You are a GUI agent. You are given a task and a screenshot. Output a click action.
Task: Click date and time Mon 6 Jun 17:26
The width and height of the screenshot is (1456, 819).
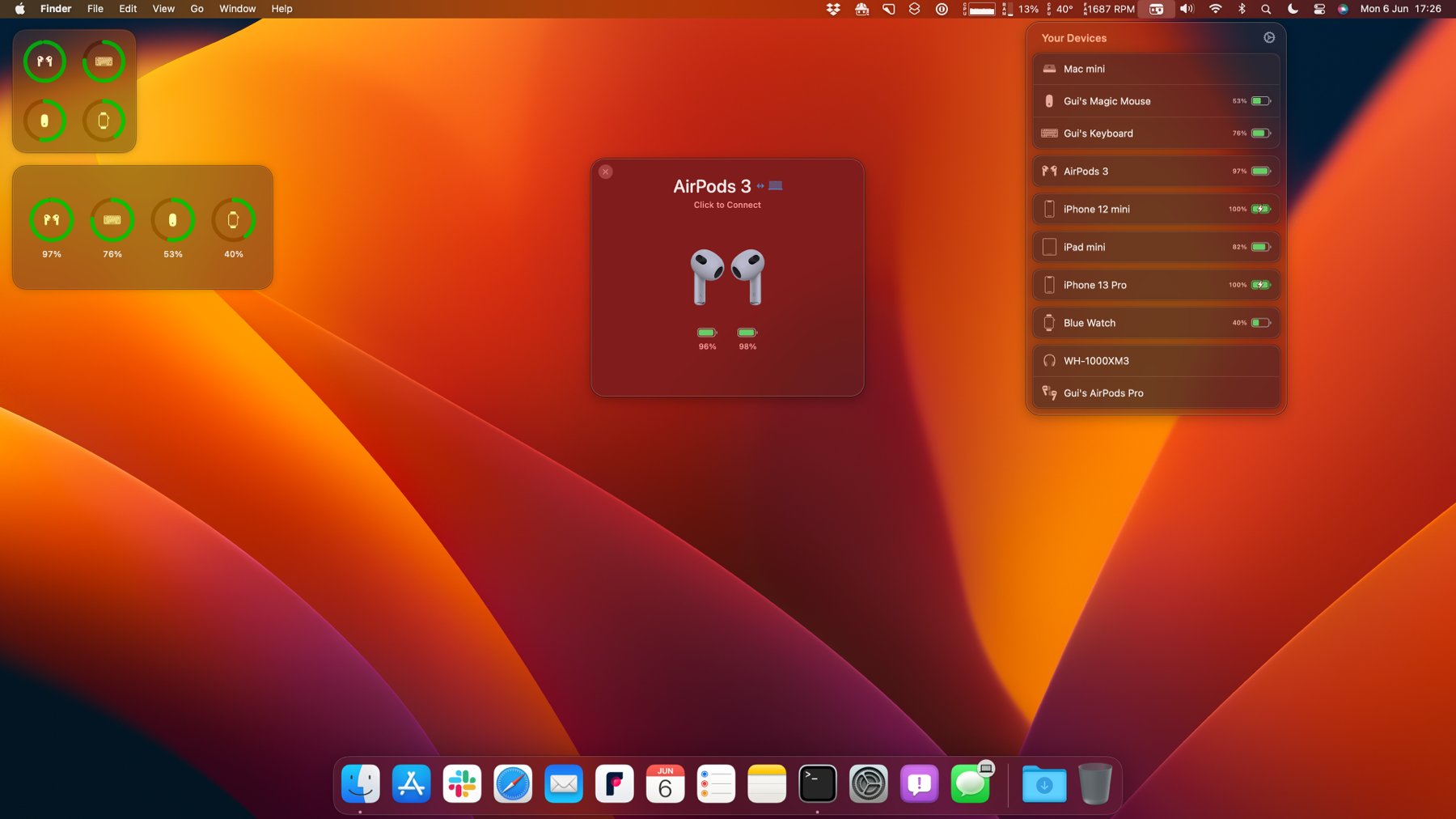point(1400,9)
